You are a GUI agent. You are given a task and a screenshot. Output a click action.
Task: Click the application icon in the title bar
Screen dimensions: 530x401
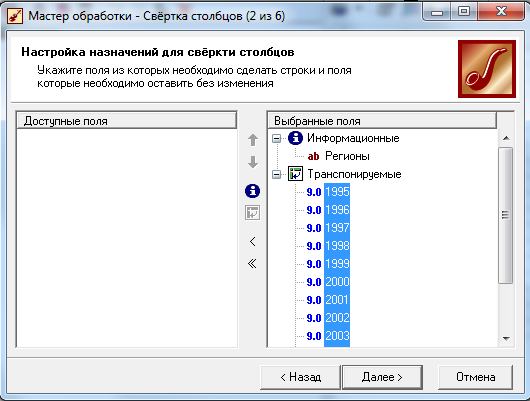pos(15,16)
